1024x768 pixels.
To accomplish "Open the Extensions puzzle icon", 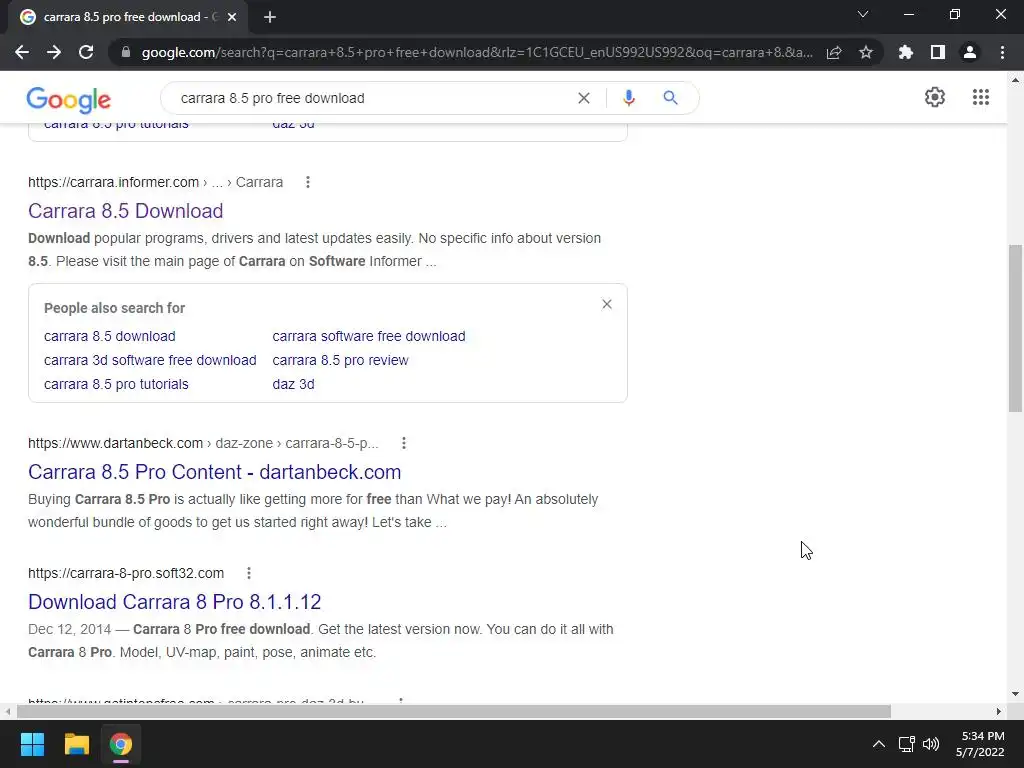I will pos(906,52).
